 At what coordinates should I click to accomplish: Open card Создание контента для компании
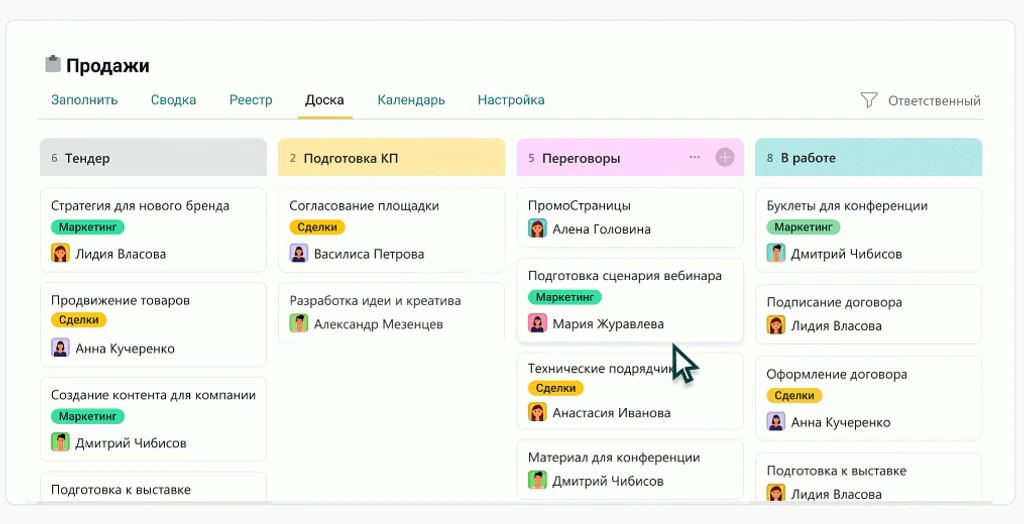(153, 419)
